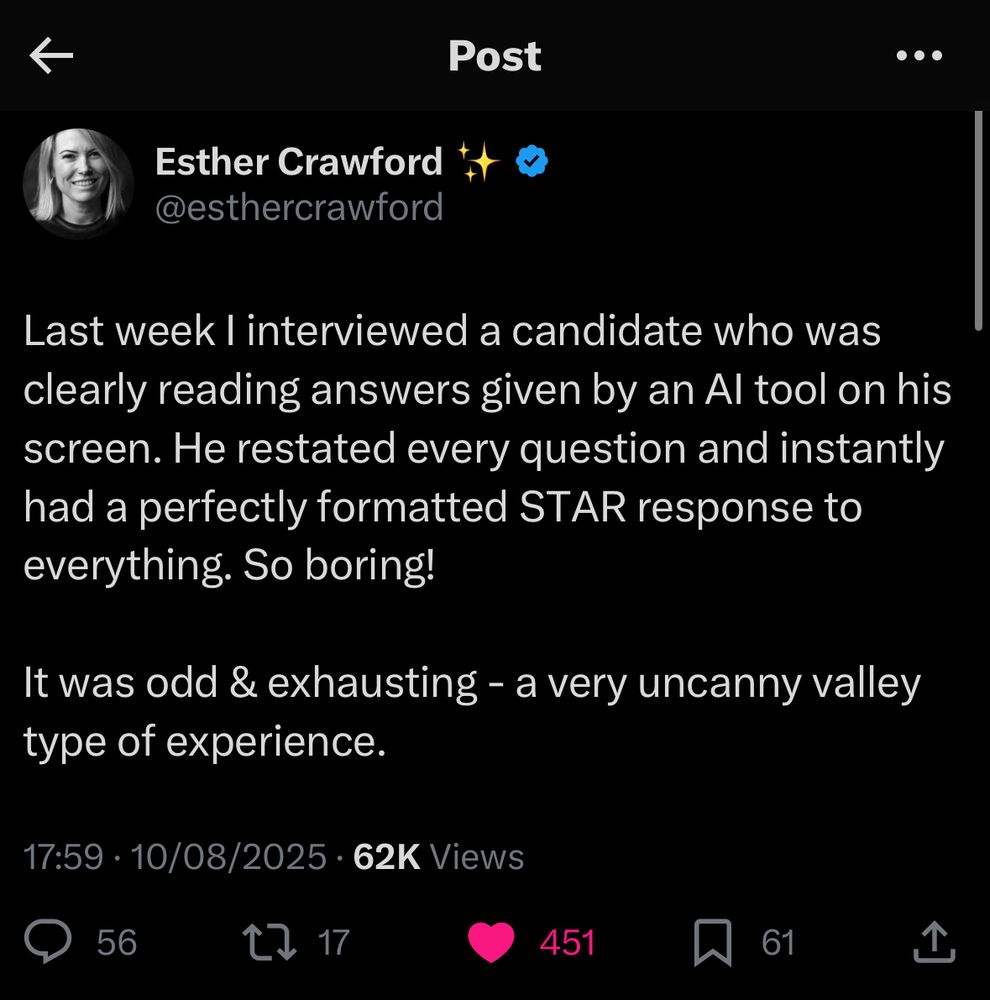Click the 451 likes count

(567, 943)
